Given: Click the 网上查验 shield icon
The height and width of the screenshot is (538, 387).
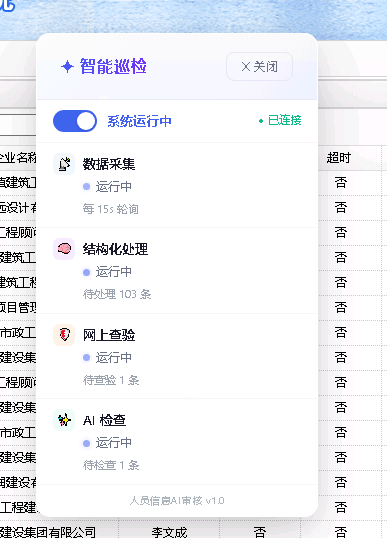Looking at the screenshot, I should (x=64, y=335).
